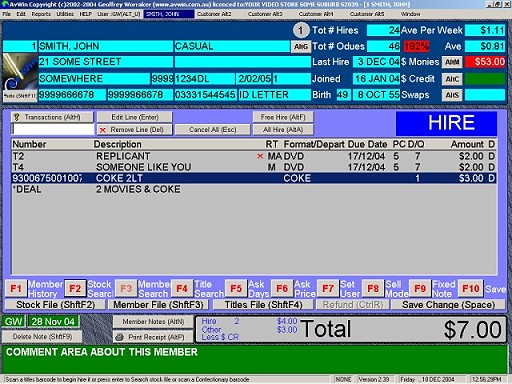The image size is (512, 384).
Task: Open the Window menu
Action: (x=410, y=14)
